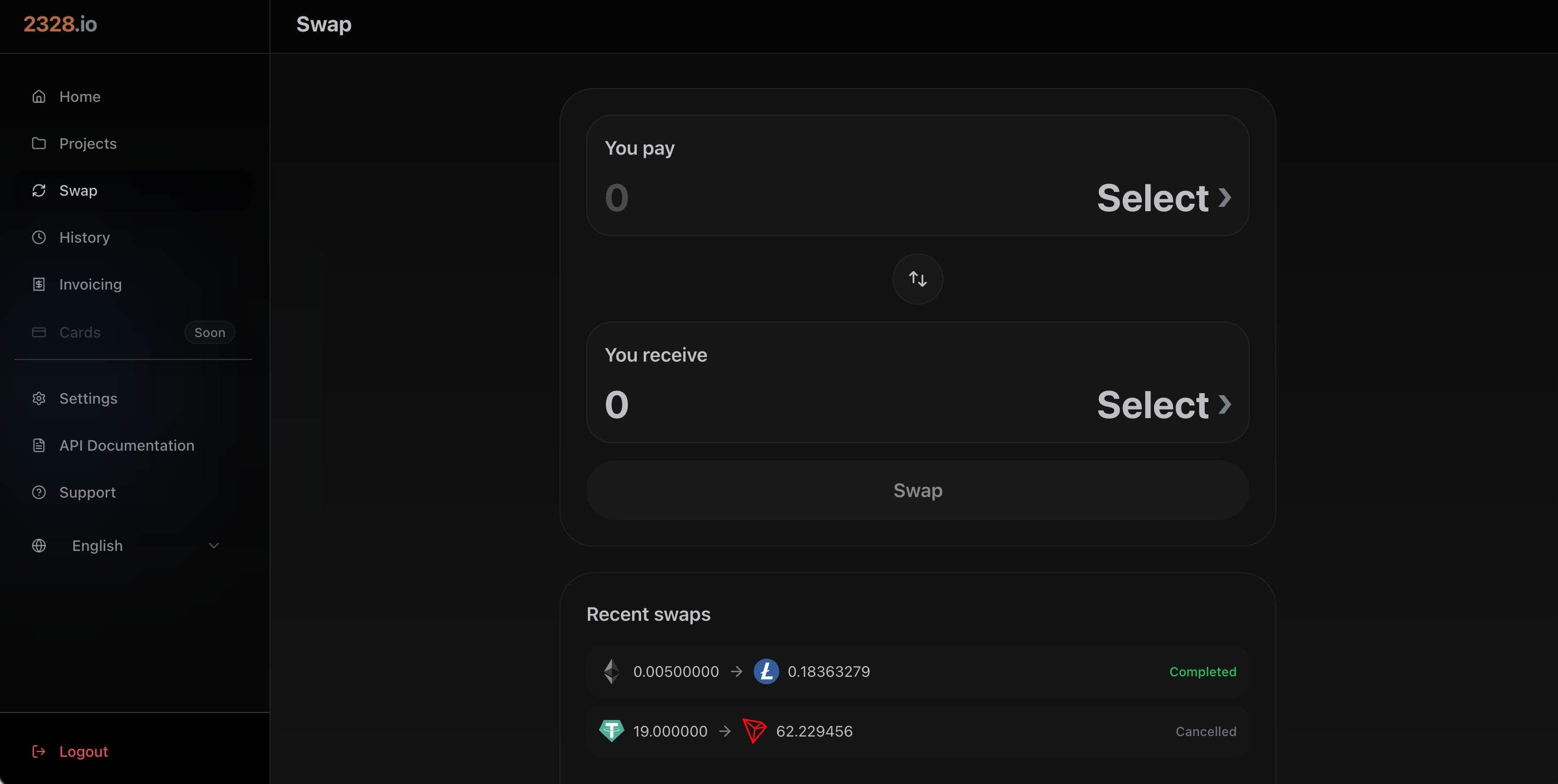Click the Swap refresh icon in sidebar
The width and height of the screenshot is (1558, 784).
pos(39,190)
